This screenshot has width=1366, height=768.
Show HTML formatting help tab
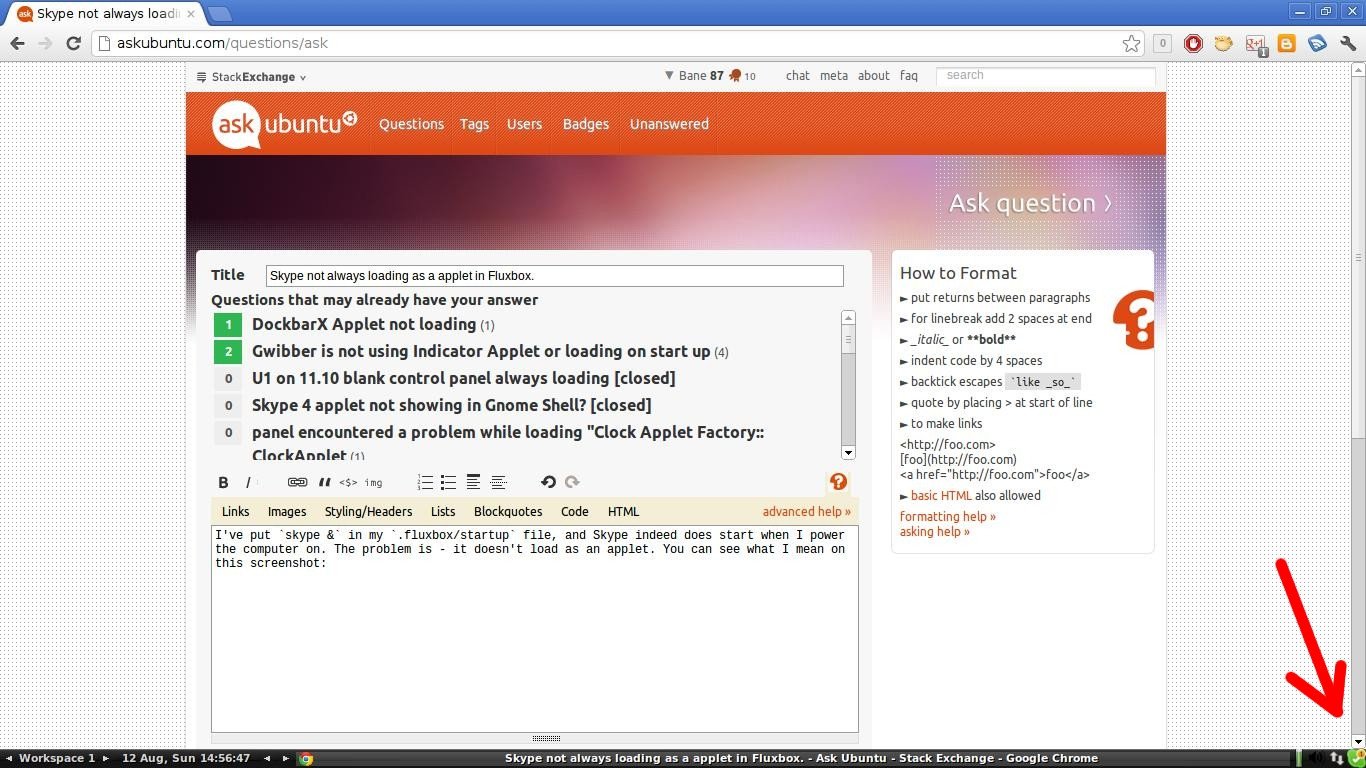pyautogui.click(x=623, y=511)
